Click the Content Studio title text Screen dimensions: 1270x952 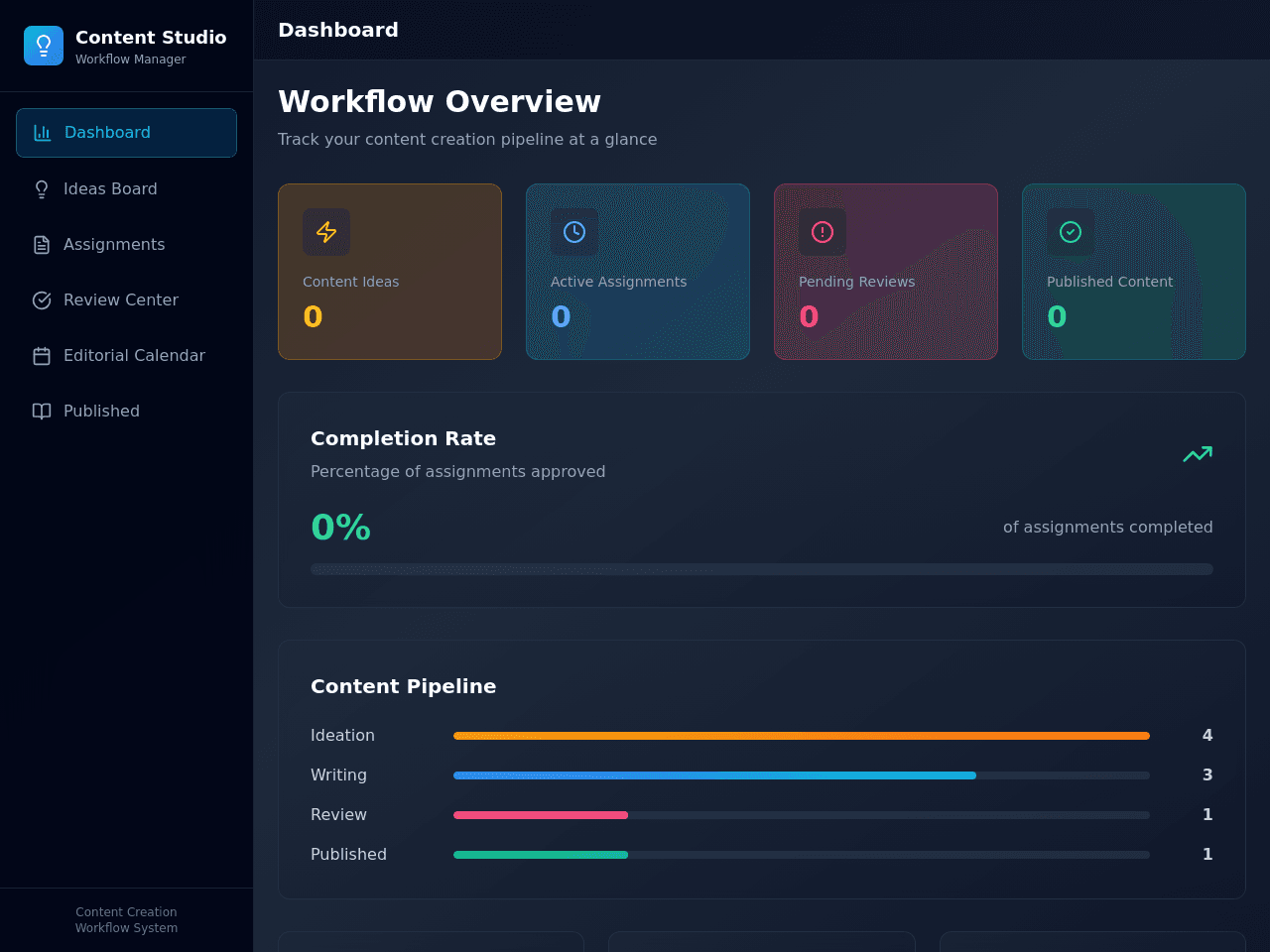coord(151,37)
